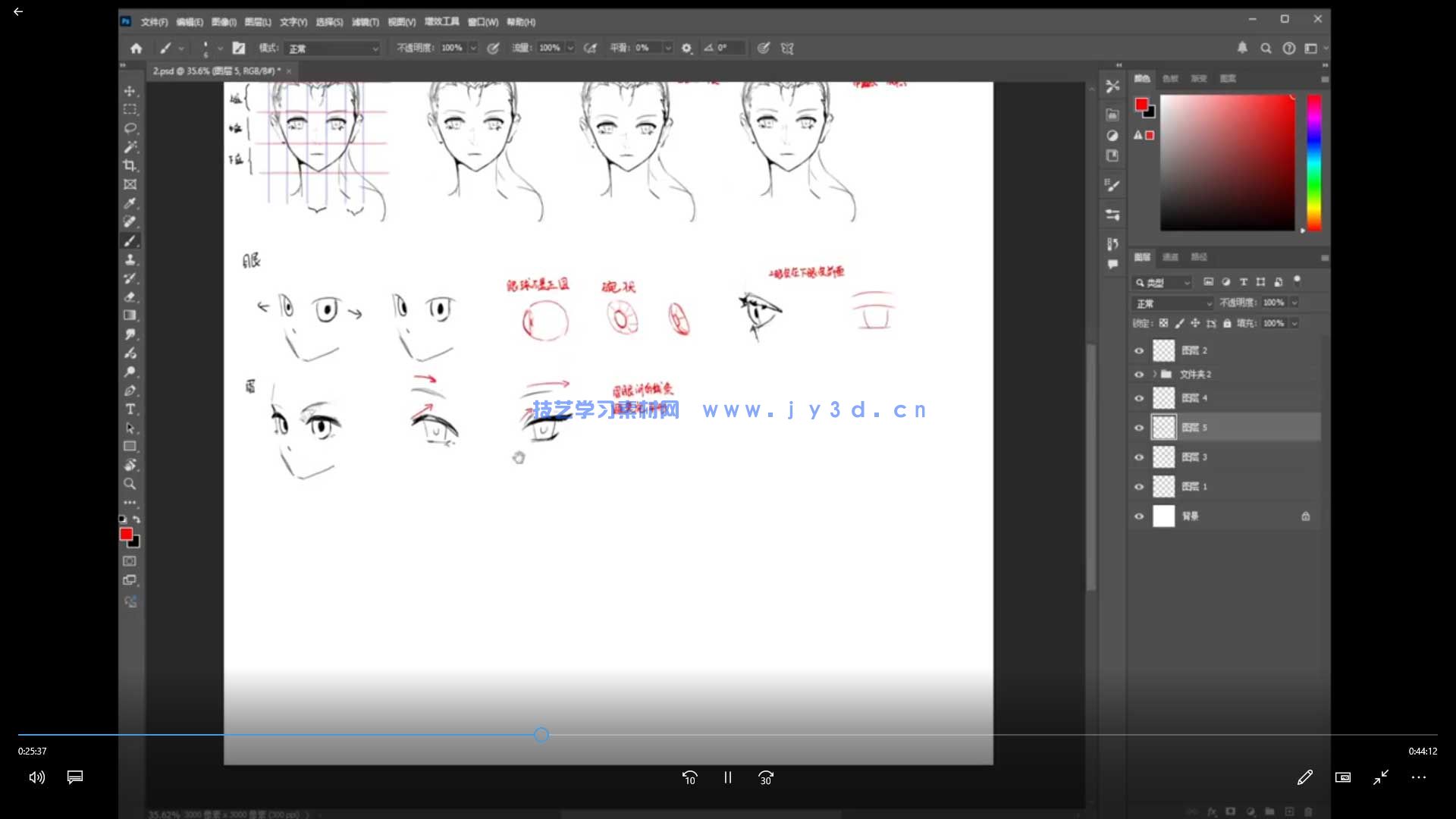Screen dimensions: 1456x819
Task: Select the Eraser tool
Action: coord(130,297)
